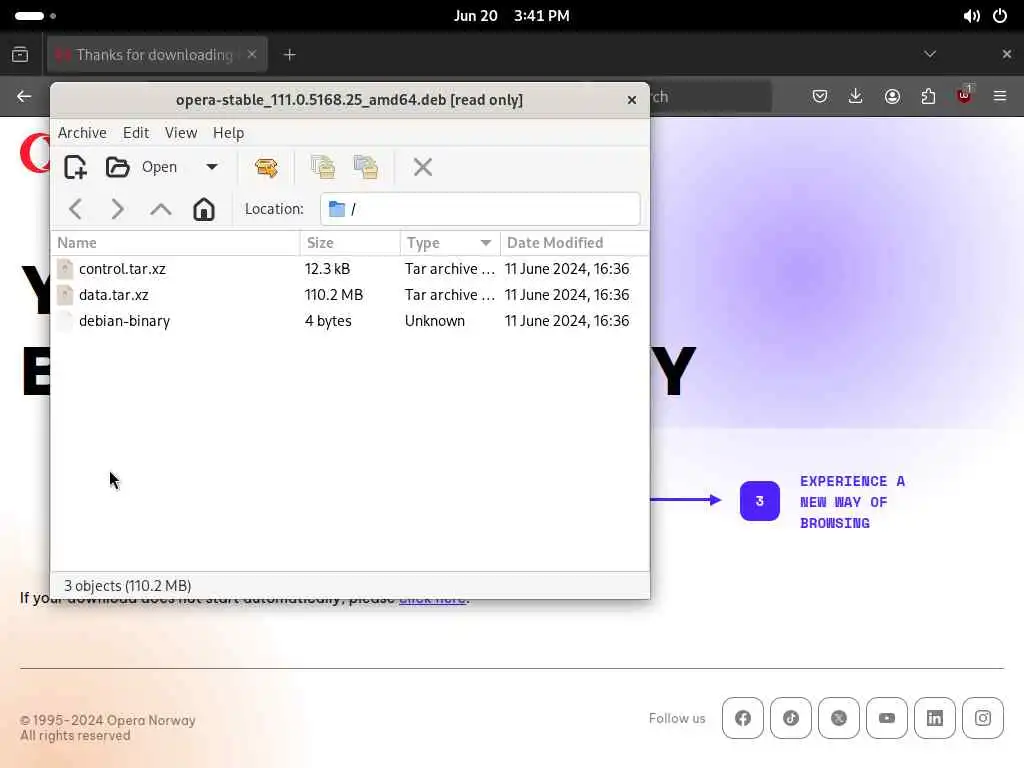1024x768 pixels.
Task: Open the browser account icon
Action: click(x=892, y=97)
